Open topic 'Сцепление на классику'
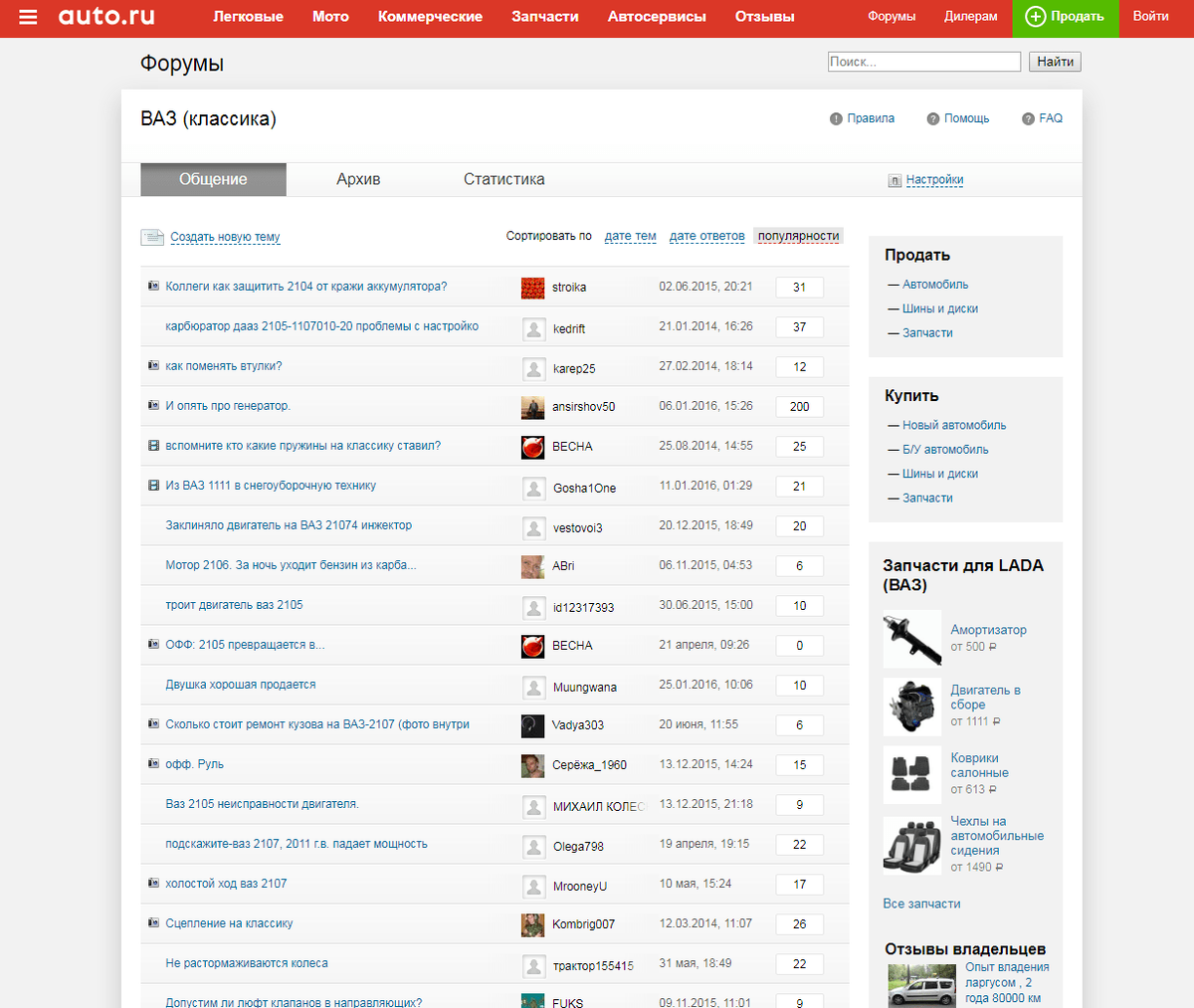Image resolution: width=1194 pixels, height=1008 pixels. point(229,923)
